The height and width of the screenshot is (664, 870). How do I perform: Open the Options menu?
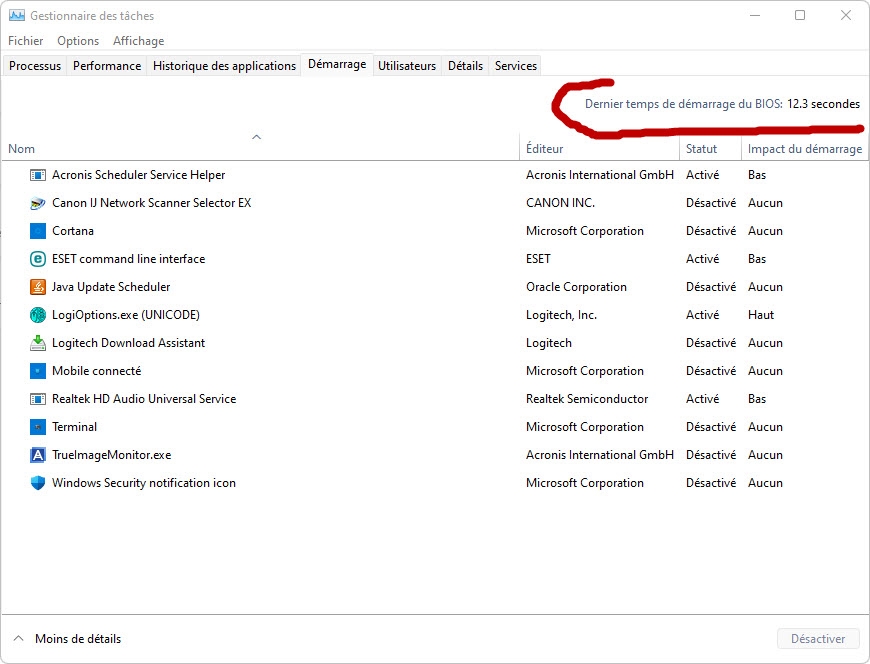click(x=78, y=41)
